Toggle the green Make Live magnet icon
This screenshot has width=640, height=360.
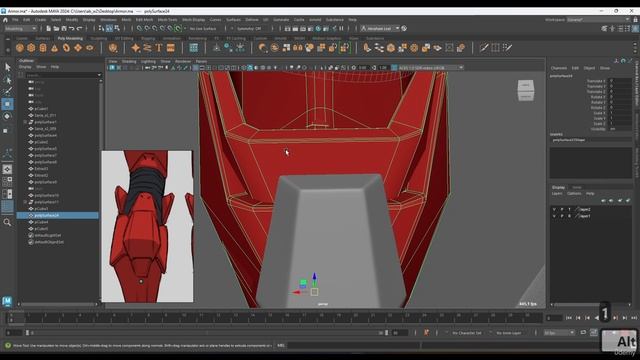pos(178,29)
